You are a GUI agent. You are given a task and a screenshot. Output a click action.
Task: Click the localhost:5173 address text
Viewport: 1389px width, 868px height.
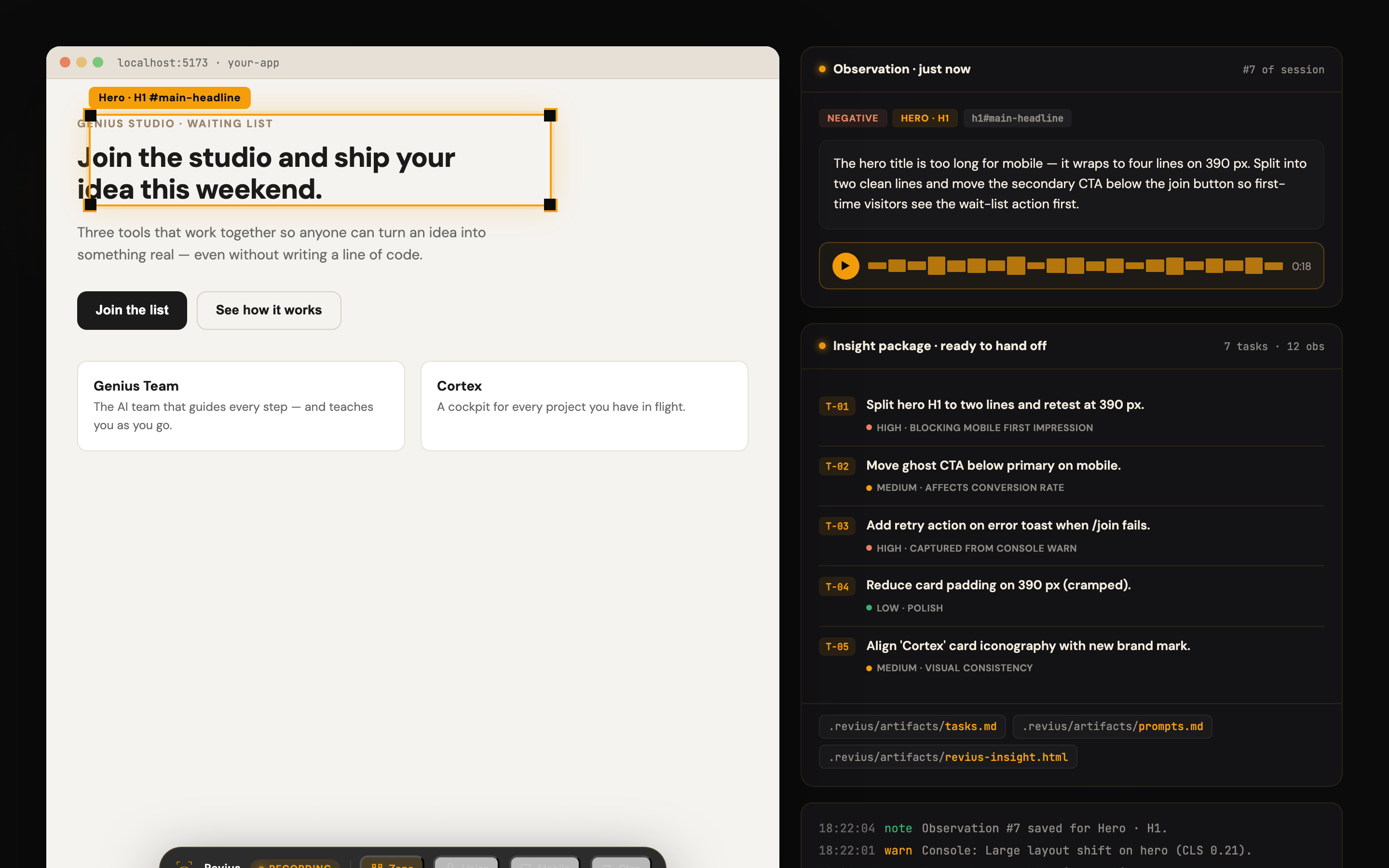(x=163, y=63)
